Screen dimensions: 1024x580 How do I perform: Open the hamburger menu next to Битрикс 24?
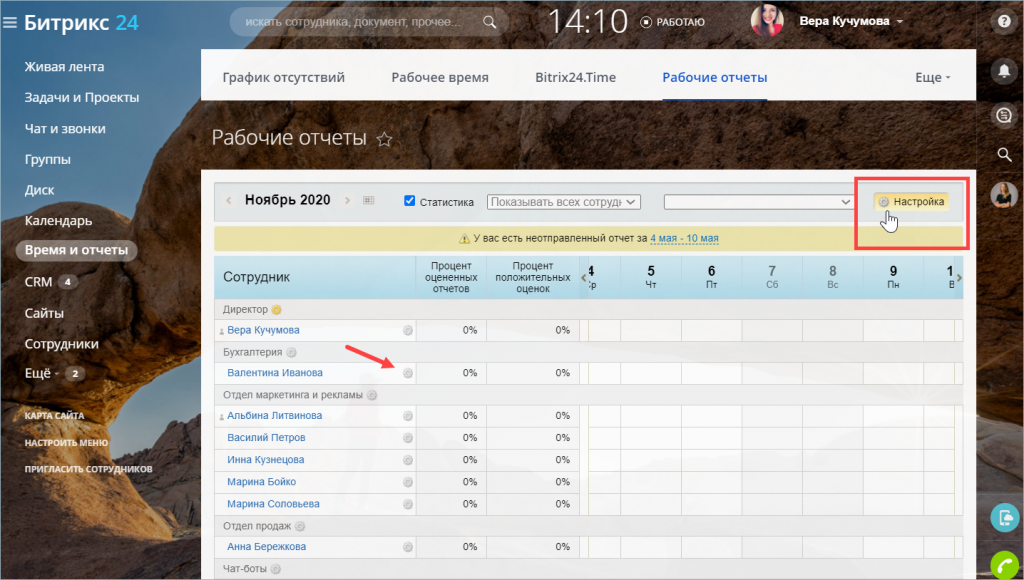tap(10, 23)
